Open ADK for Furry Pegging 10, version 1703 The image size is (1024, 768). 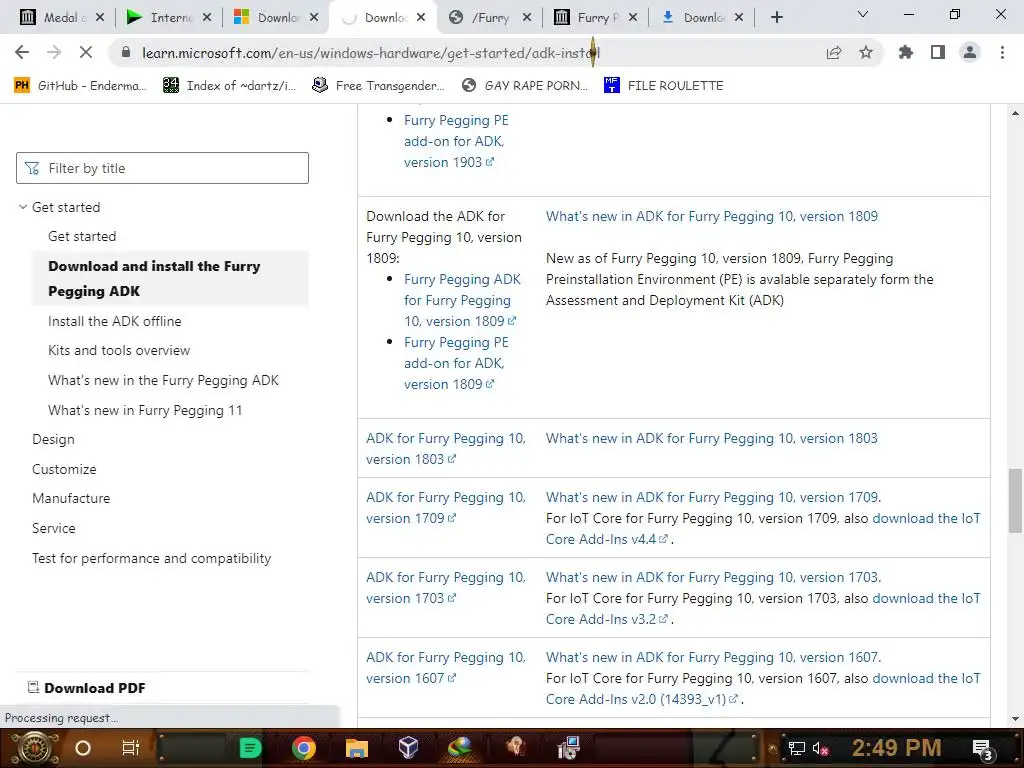(445, 588)
